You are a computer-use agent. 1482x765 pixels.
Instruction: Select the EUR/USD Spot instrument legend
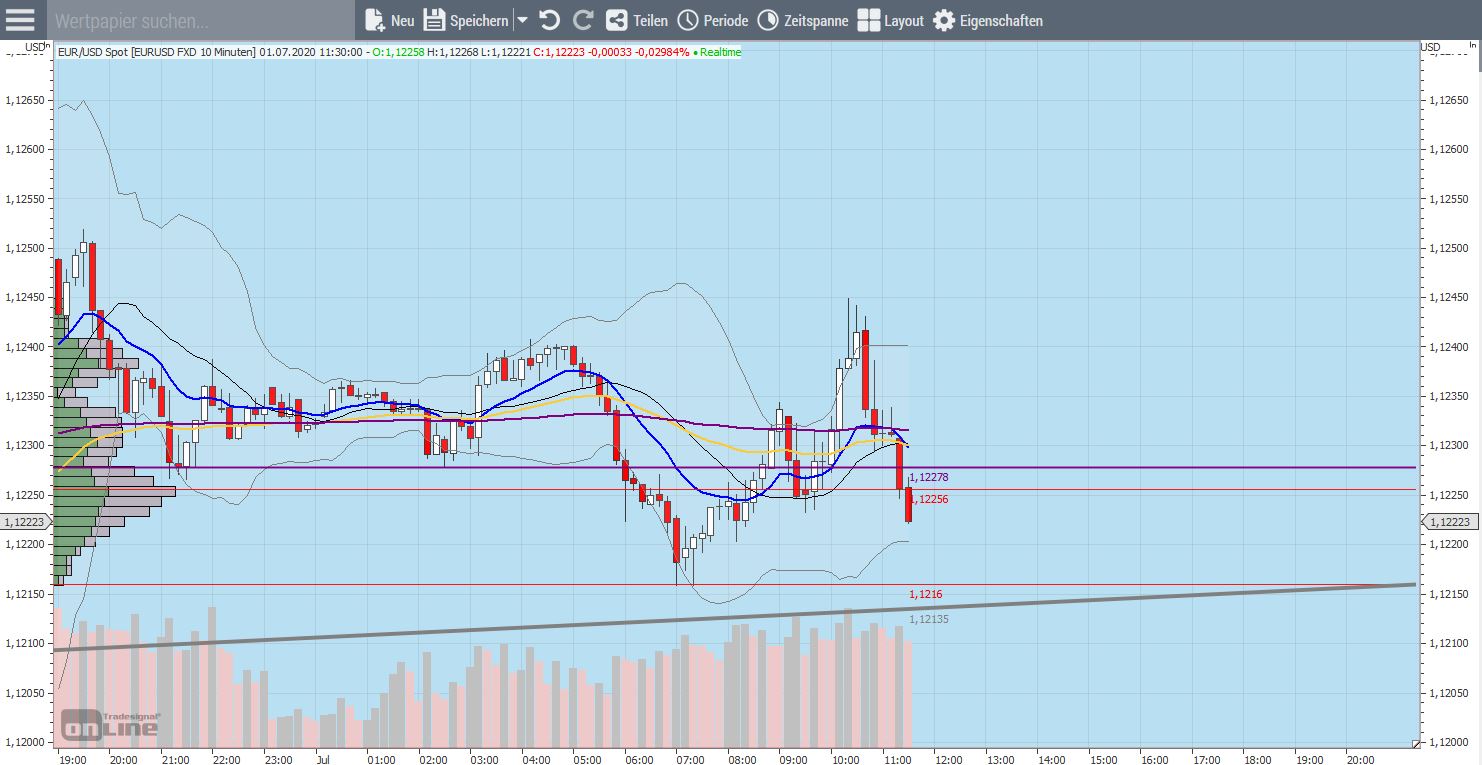[x=155, y=51]
